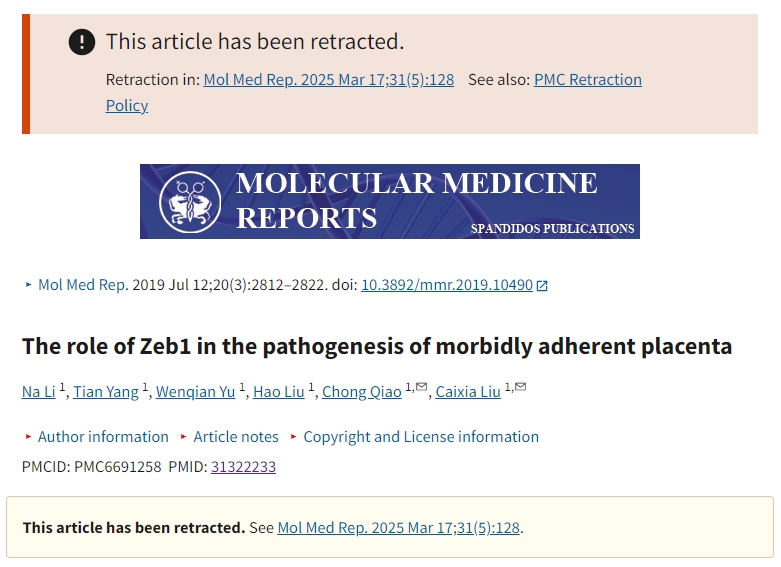
Task: Click the external link icon beside DOI
Action: pos(542,285)
